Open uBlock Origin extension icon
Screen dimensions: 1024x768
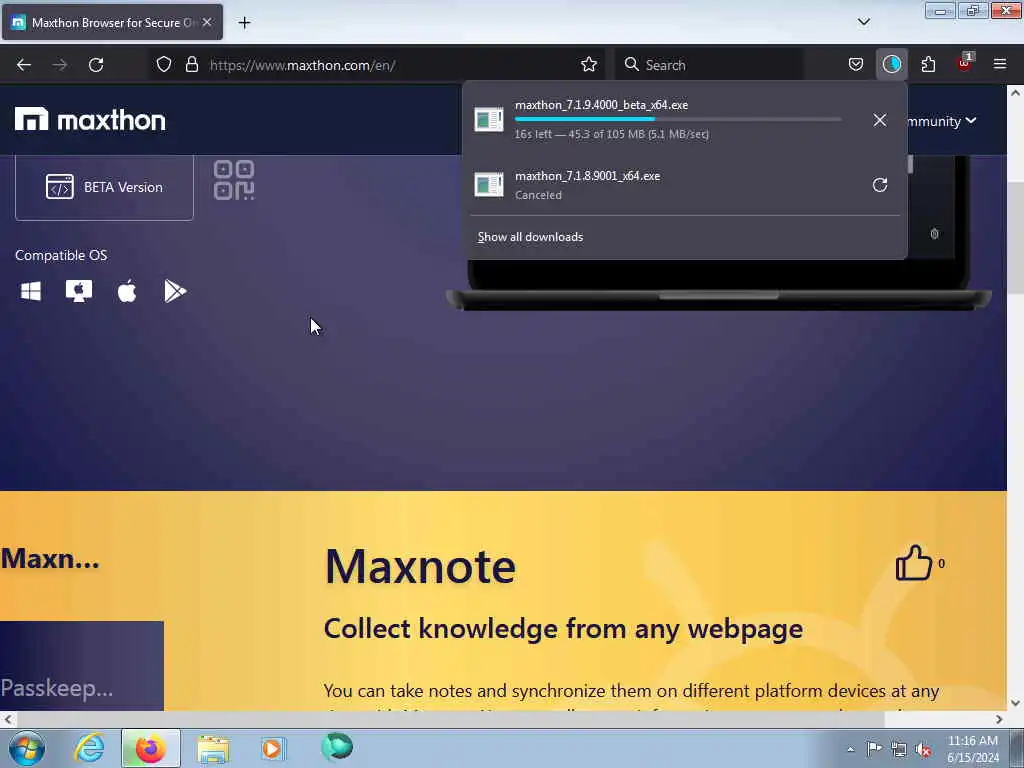(965, 64)
